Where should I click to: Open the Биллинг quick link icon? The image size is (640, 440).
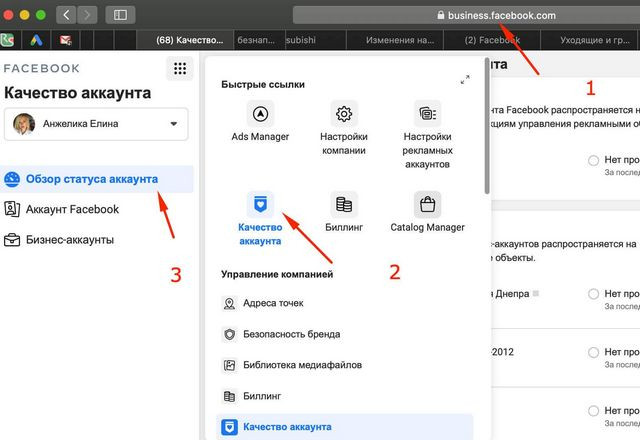pos(344,204)
